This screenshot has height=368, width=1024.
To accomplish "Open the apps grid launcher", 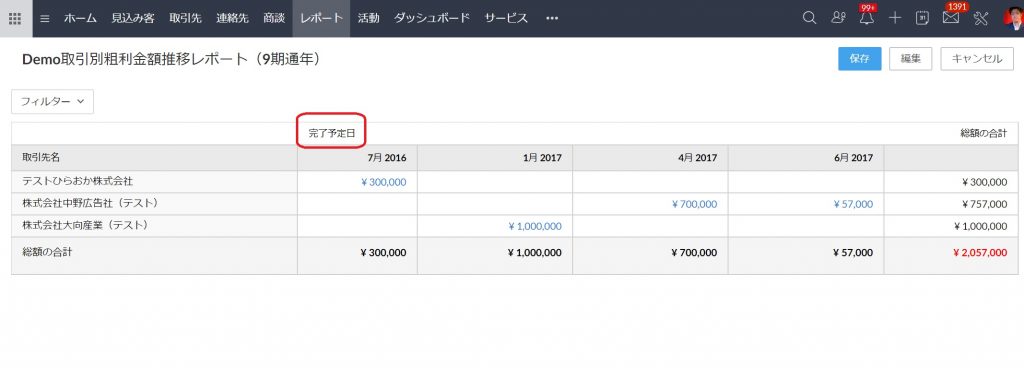I will (x=15, y=18).
